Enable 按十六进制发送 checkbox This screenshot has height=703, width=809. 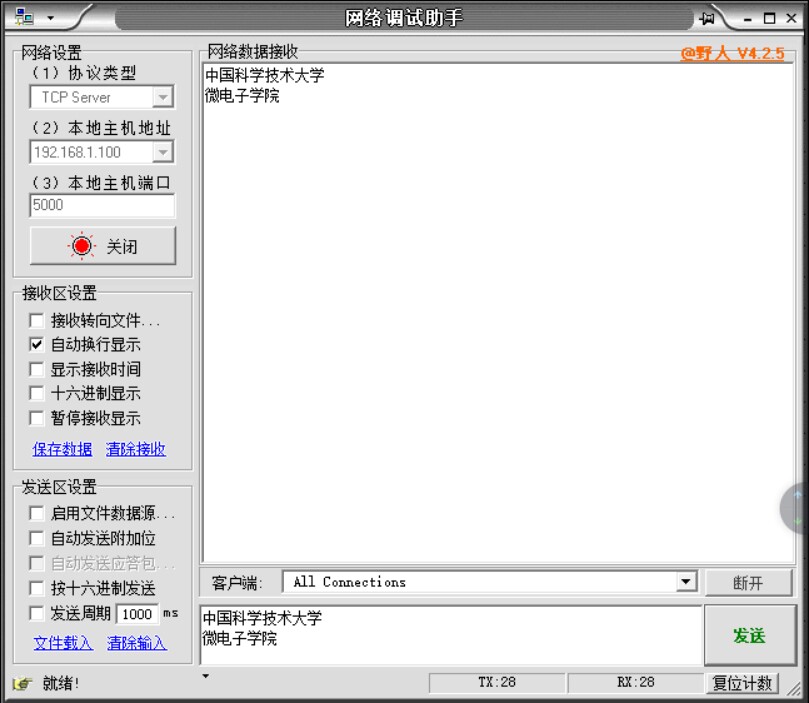pos(36,588)
